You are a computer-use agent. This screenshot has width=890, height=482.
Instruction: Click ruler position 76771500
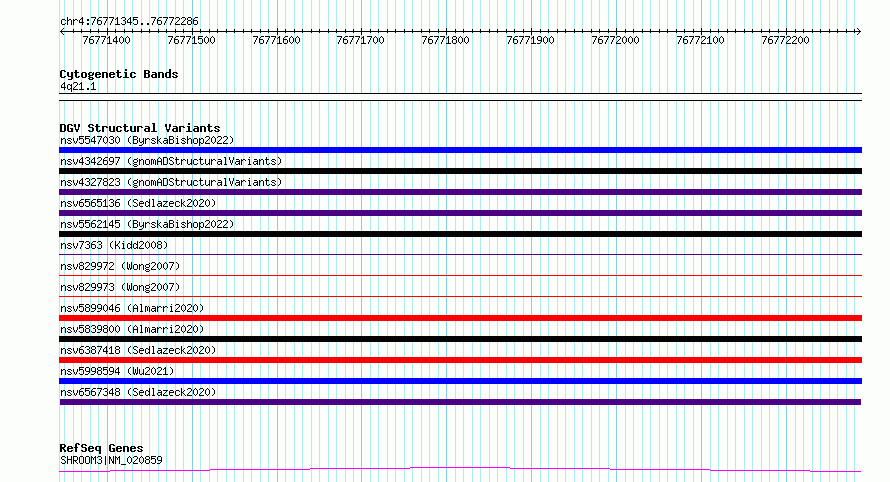click(191, 40)
